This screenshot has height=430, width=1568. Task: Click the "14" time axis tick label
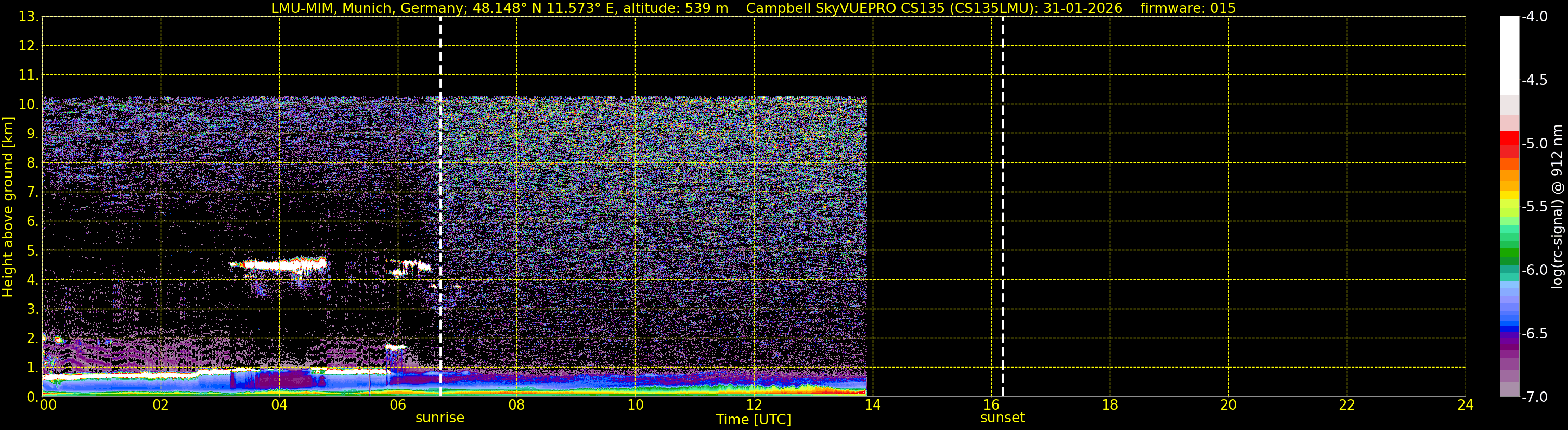(x=873, y=405)
